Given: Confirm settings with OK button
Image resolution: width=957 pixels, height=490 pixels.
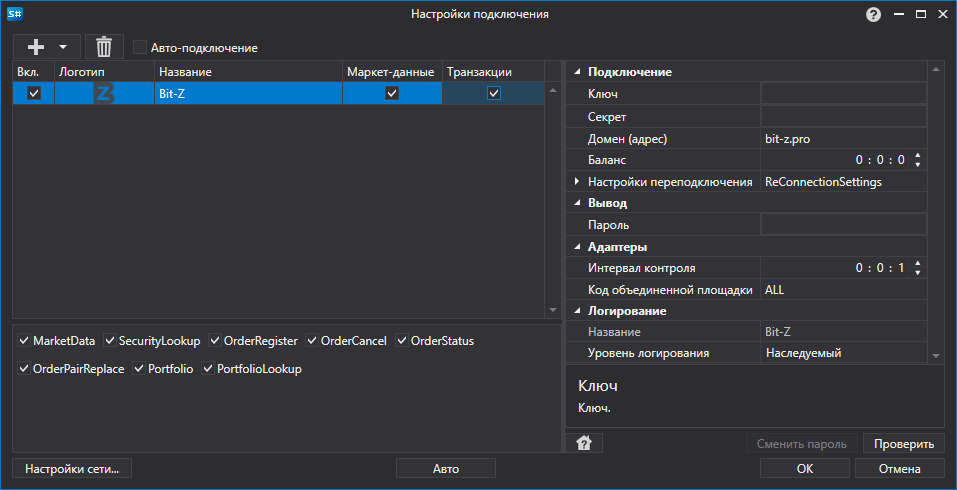Looking at the screenshot, I should tap(804, 469).
